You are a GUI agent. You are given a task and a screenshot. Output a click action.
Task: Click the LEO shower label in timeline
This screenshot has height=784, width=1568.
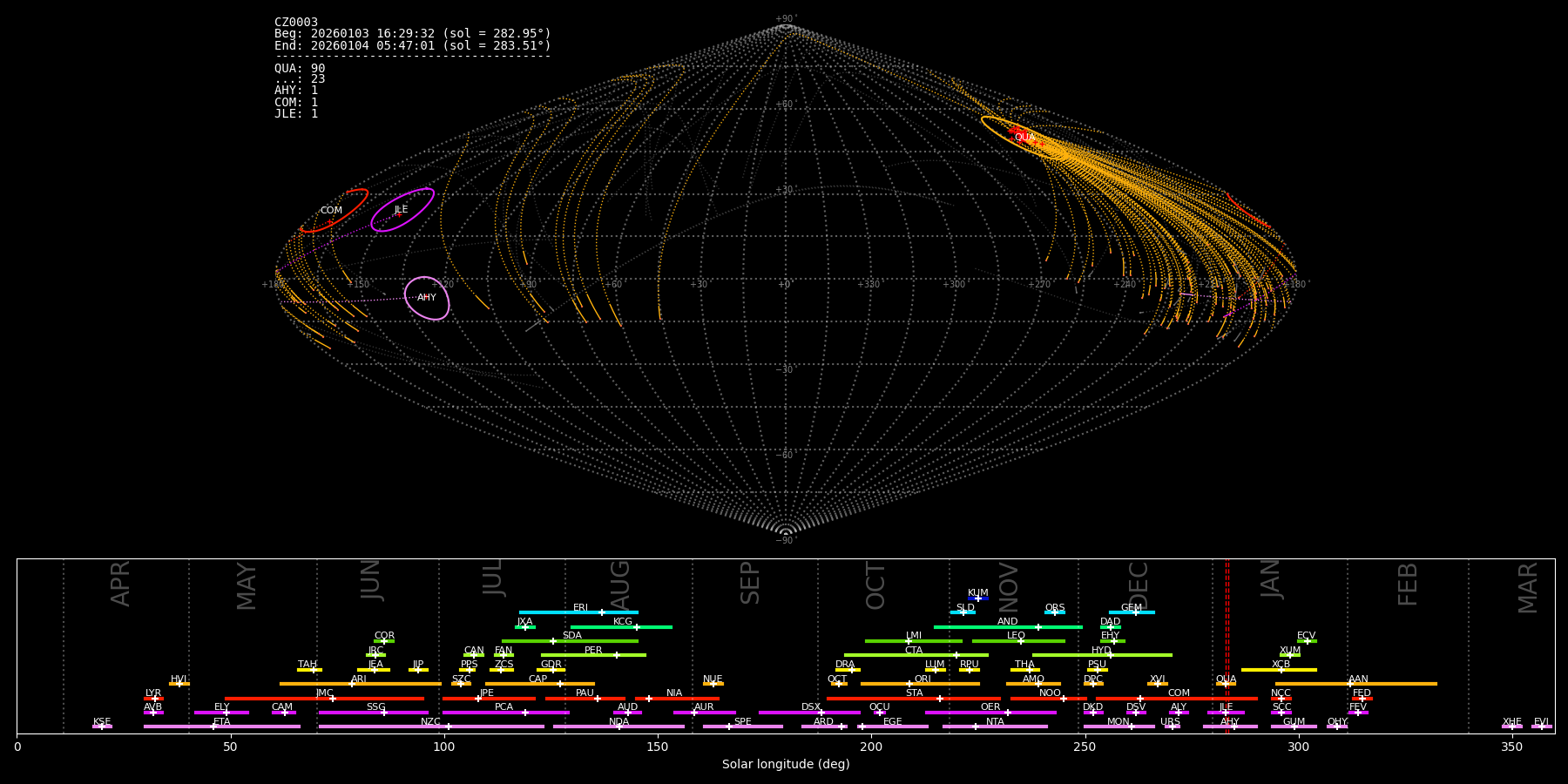tap(1016, 636)
